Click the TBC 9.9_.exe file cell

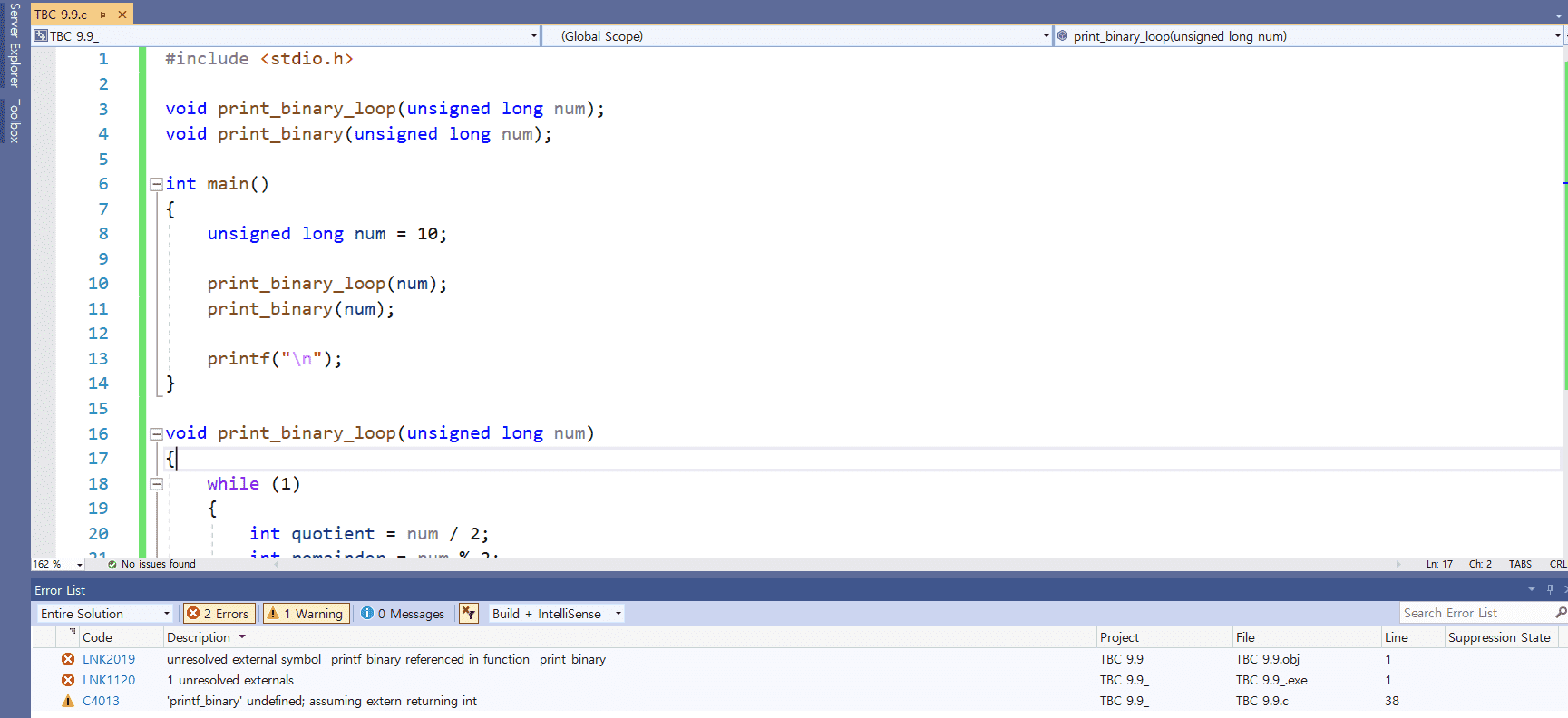(x=1271, y=680)
